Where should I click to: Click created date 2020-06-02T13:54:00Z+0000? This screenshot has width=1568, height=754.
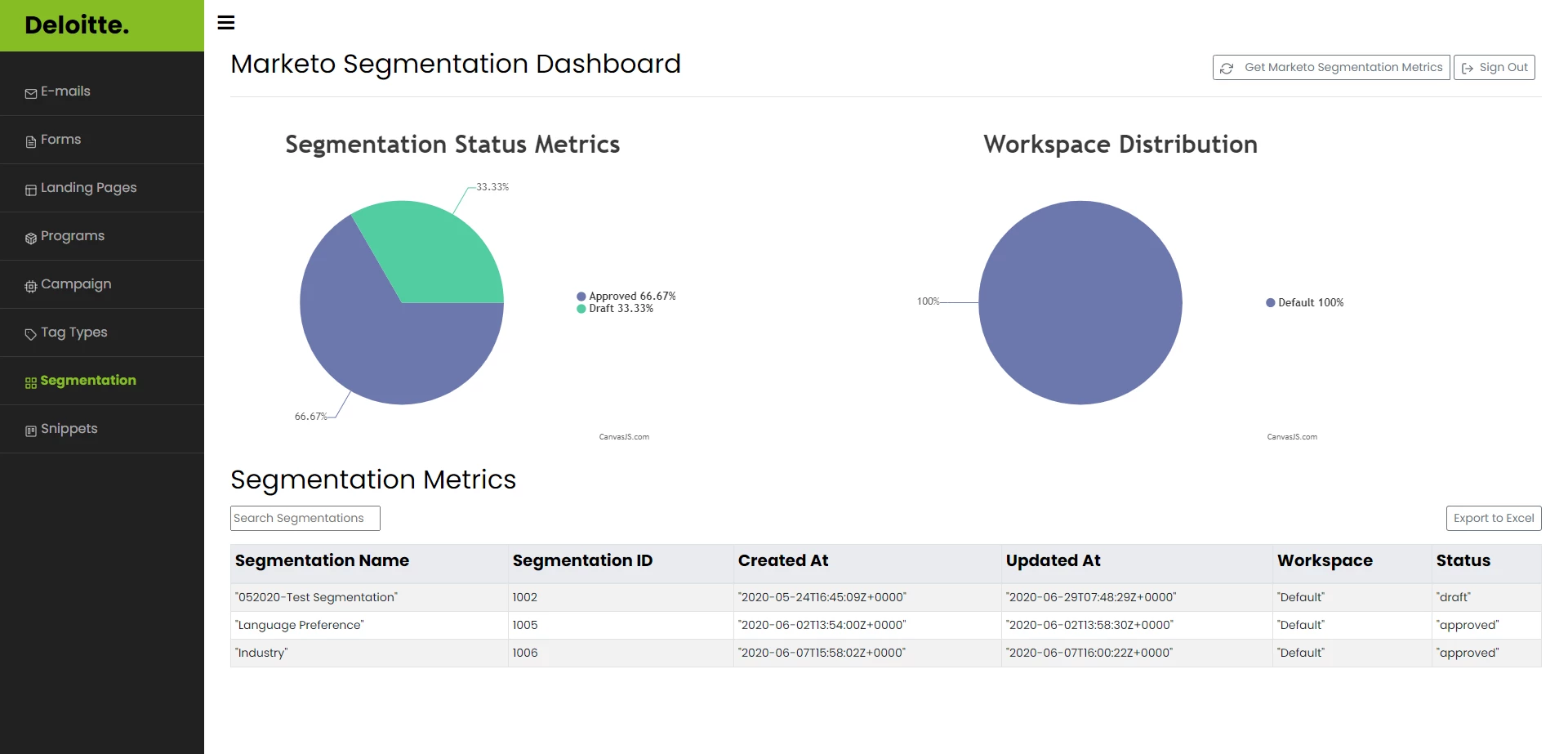[867, 625]
